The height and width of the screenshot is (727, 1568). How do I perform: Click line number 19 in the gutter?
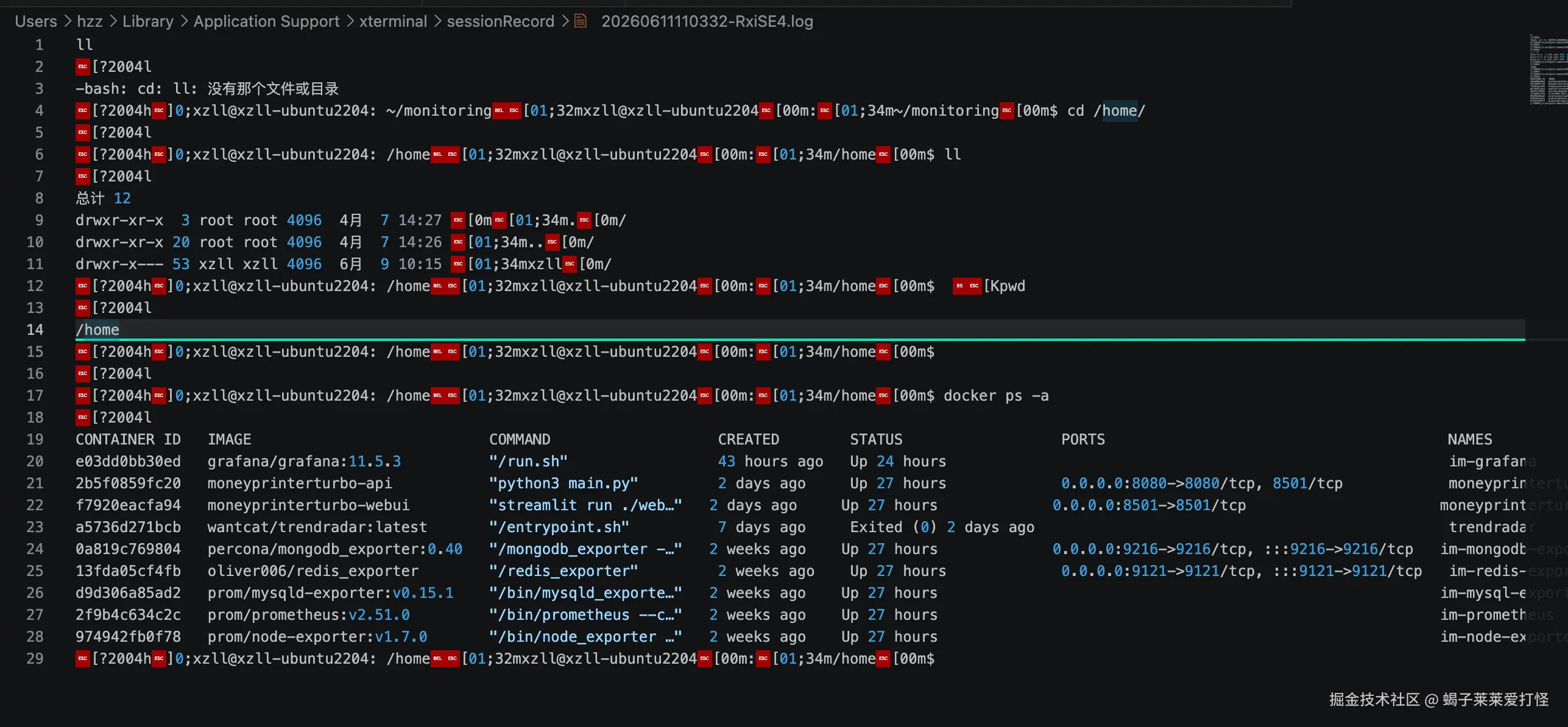tap(35, 440)
